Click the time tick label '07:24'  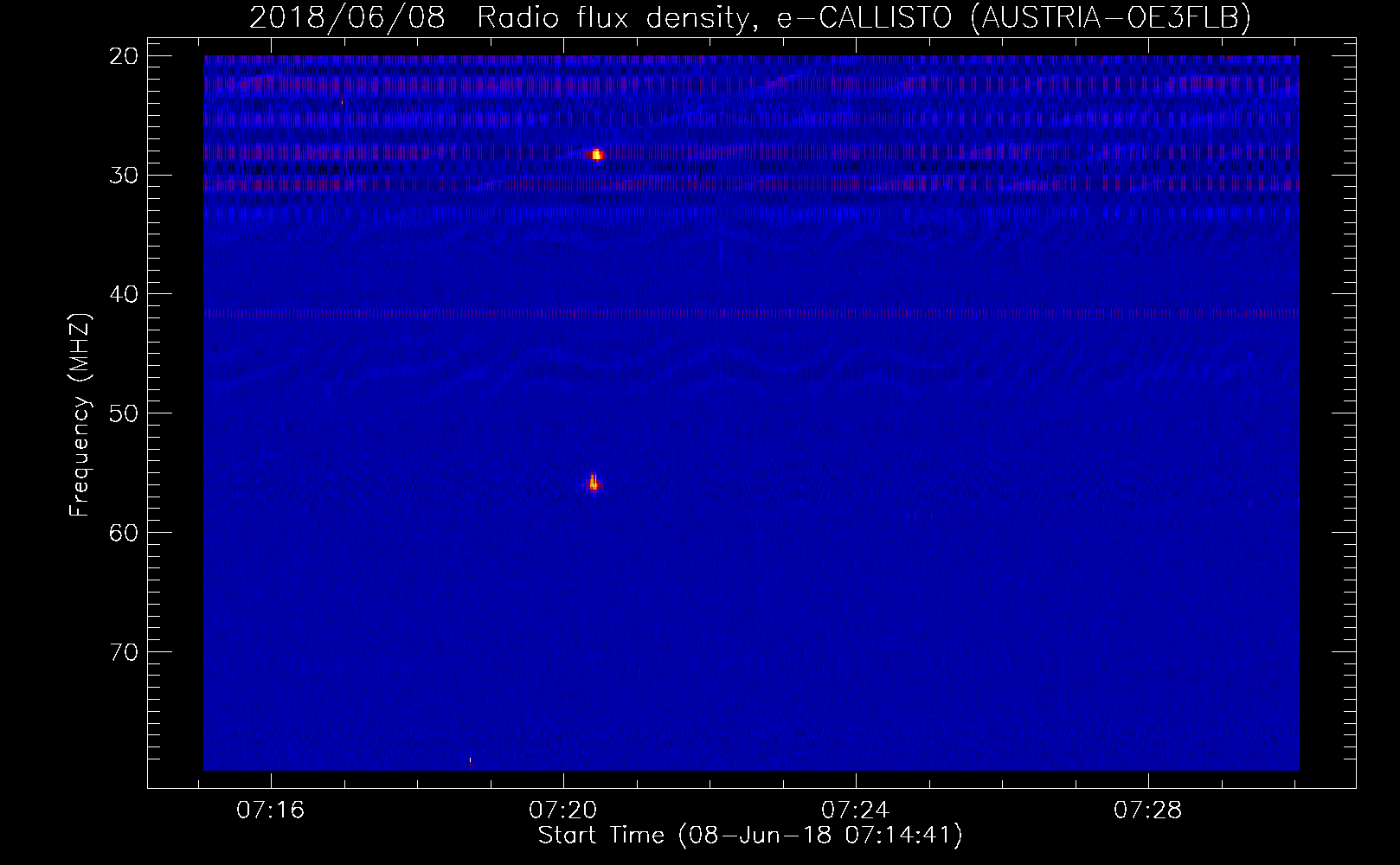point(856,811)
